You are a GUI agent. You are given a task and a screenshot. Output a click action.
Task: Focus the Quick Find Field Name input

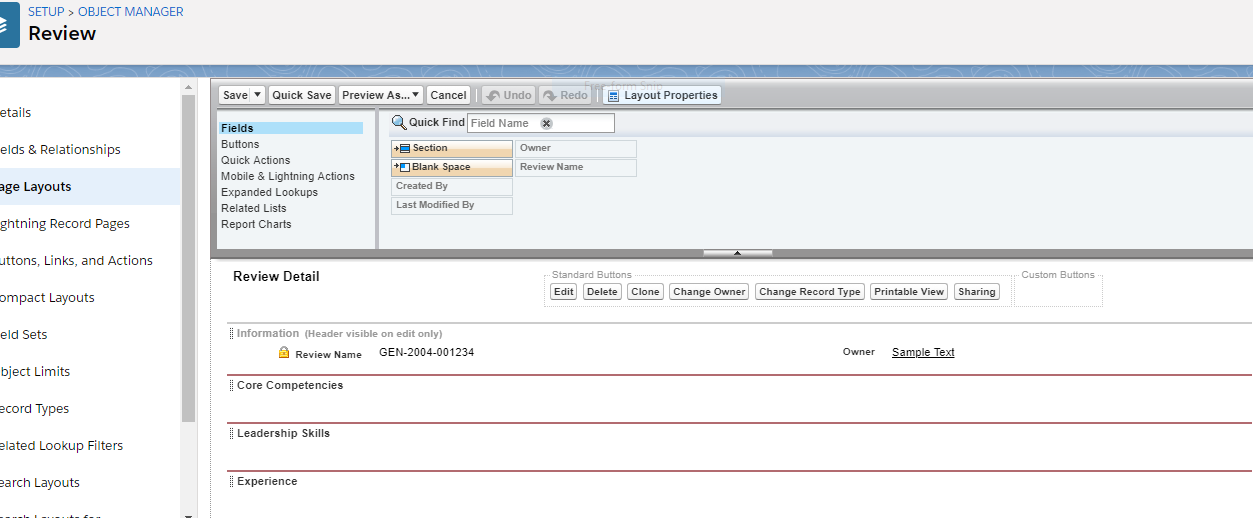click(503, 123)
